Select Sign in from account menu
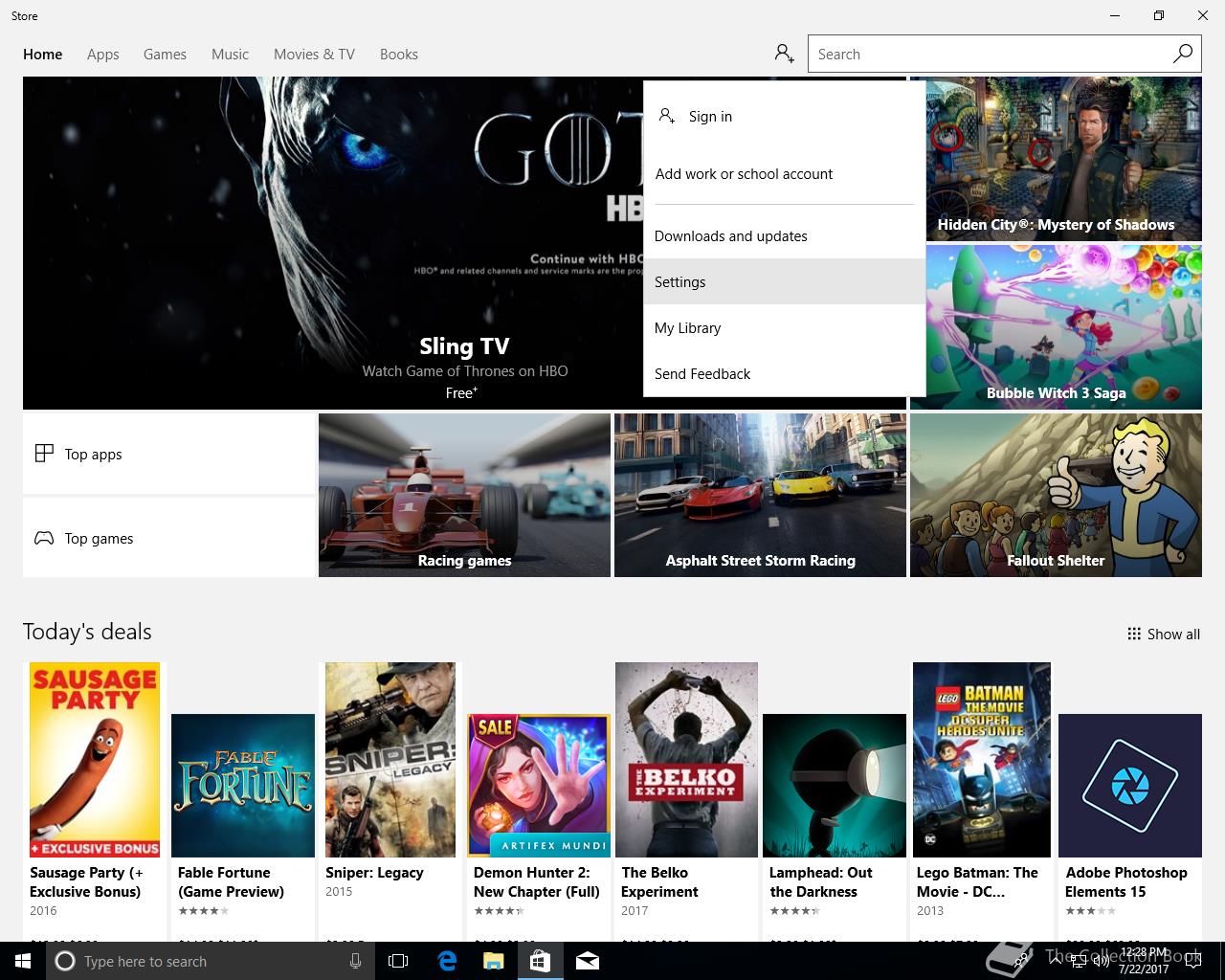Viewport: 1225px width, 980px height. [x=785, y=116]
